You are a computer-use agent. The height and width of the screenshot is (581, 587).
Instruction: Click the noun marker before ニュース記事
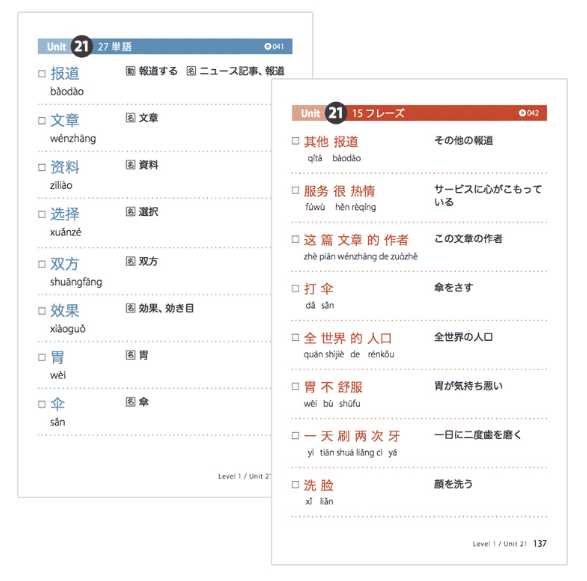coord(191,71)
